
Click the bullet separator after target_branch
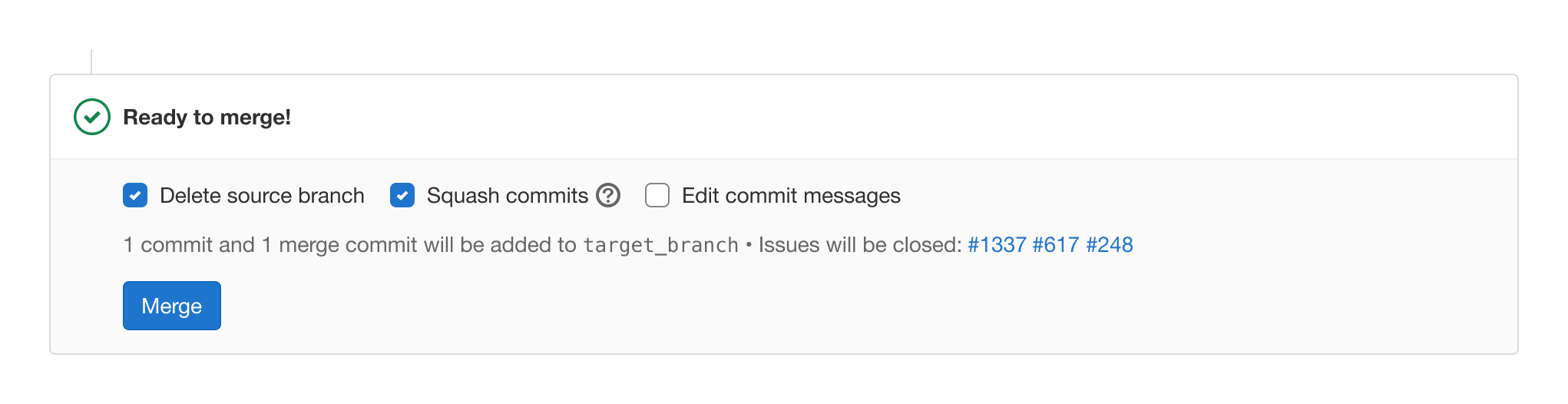(749, 245)
